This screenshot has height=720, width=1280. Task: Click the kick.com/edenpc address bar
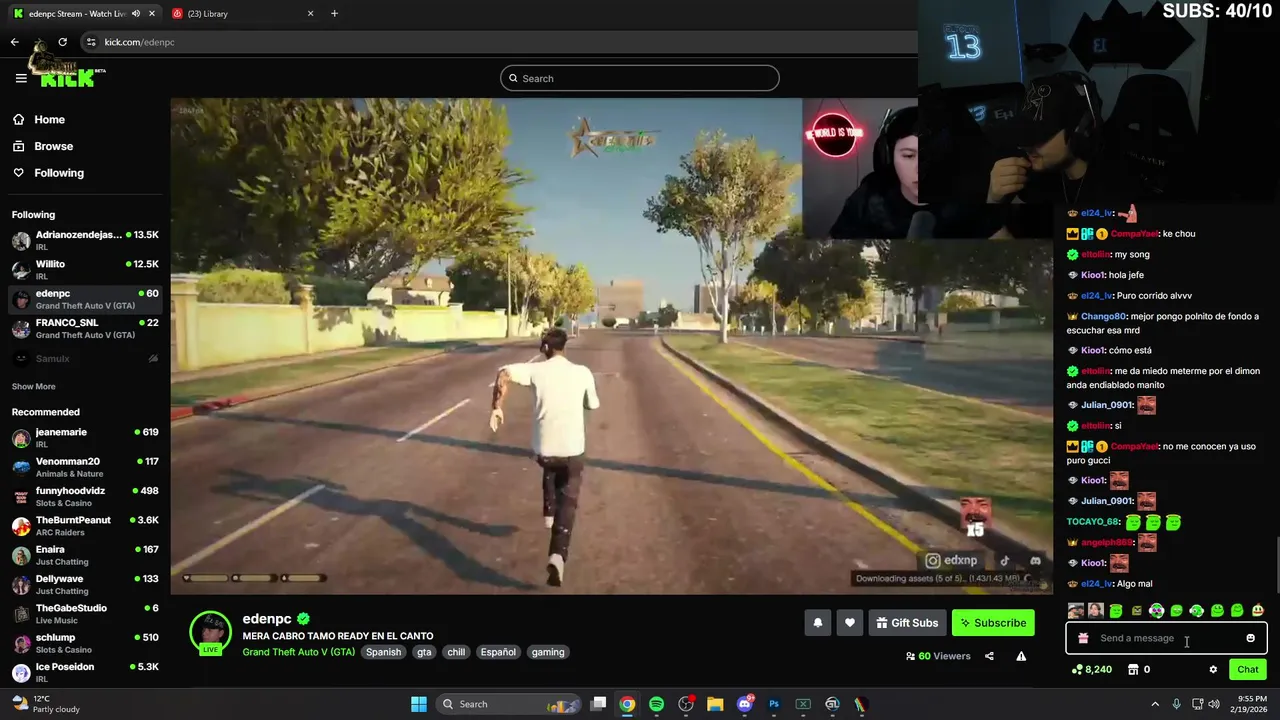(x=500, y=42)
